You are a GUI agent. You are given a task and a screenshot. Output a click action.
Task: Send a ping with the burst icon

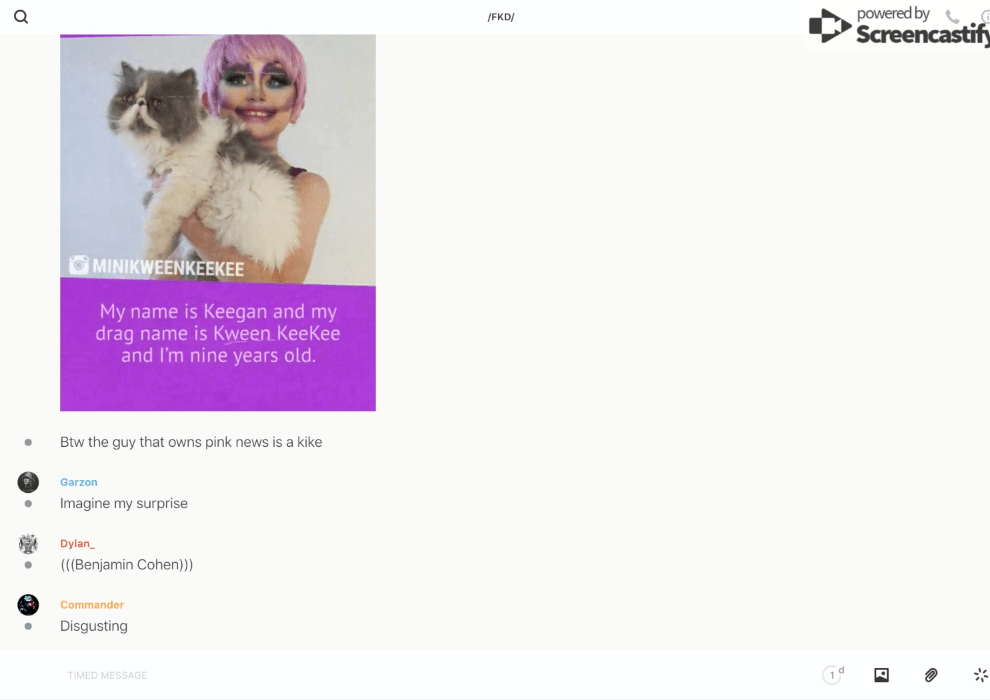coord(980,675)
